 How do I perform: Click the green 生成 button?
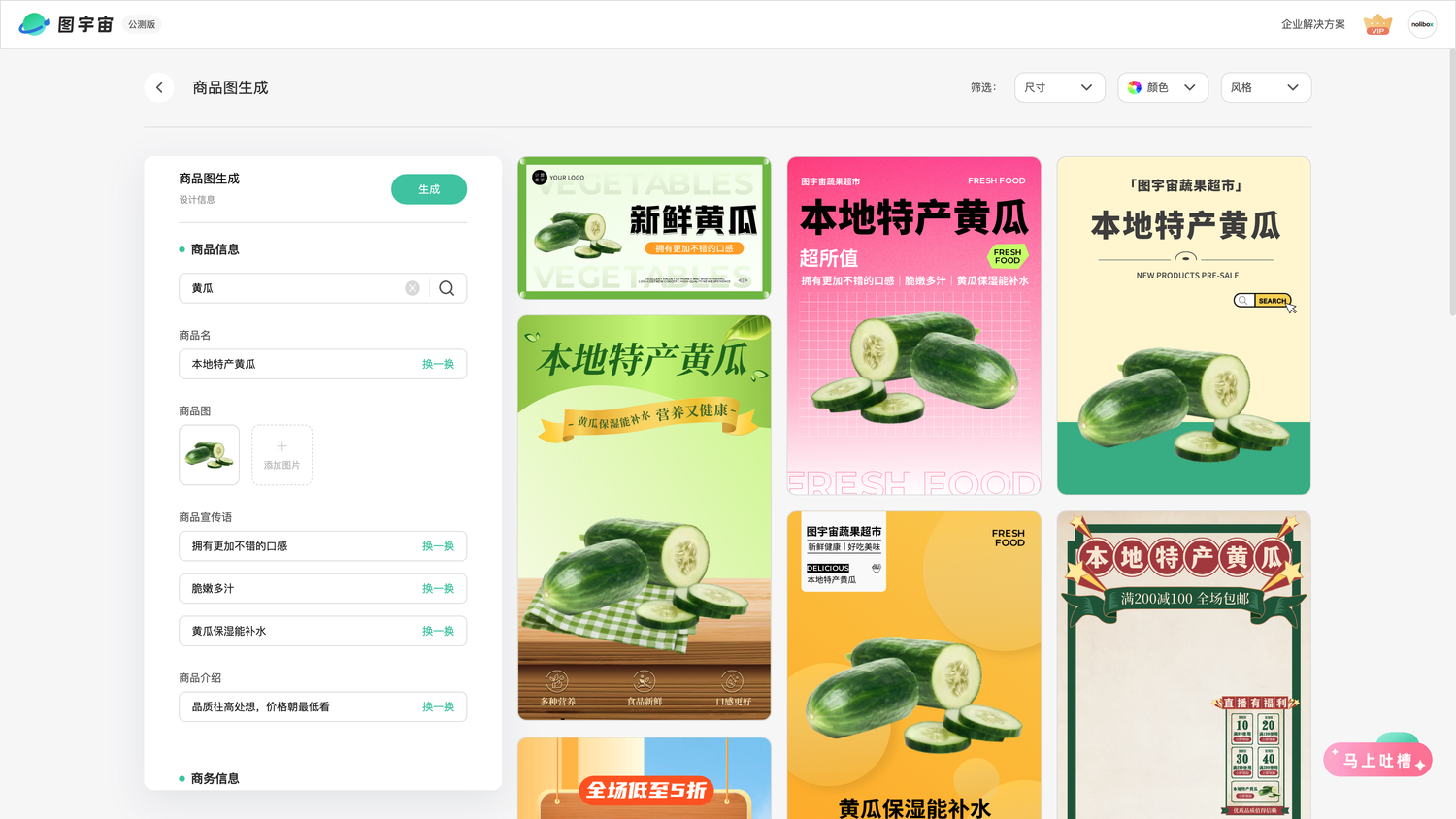click(x=429, y=189)
